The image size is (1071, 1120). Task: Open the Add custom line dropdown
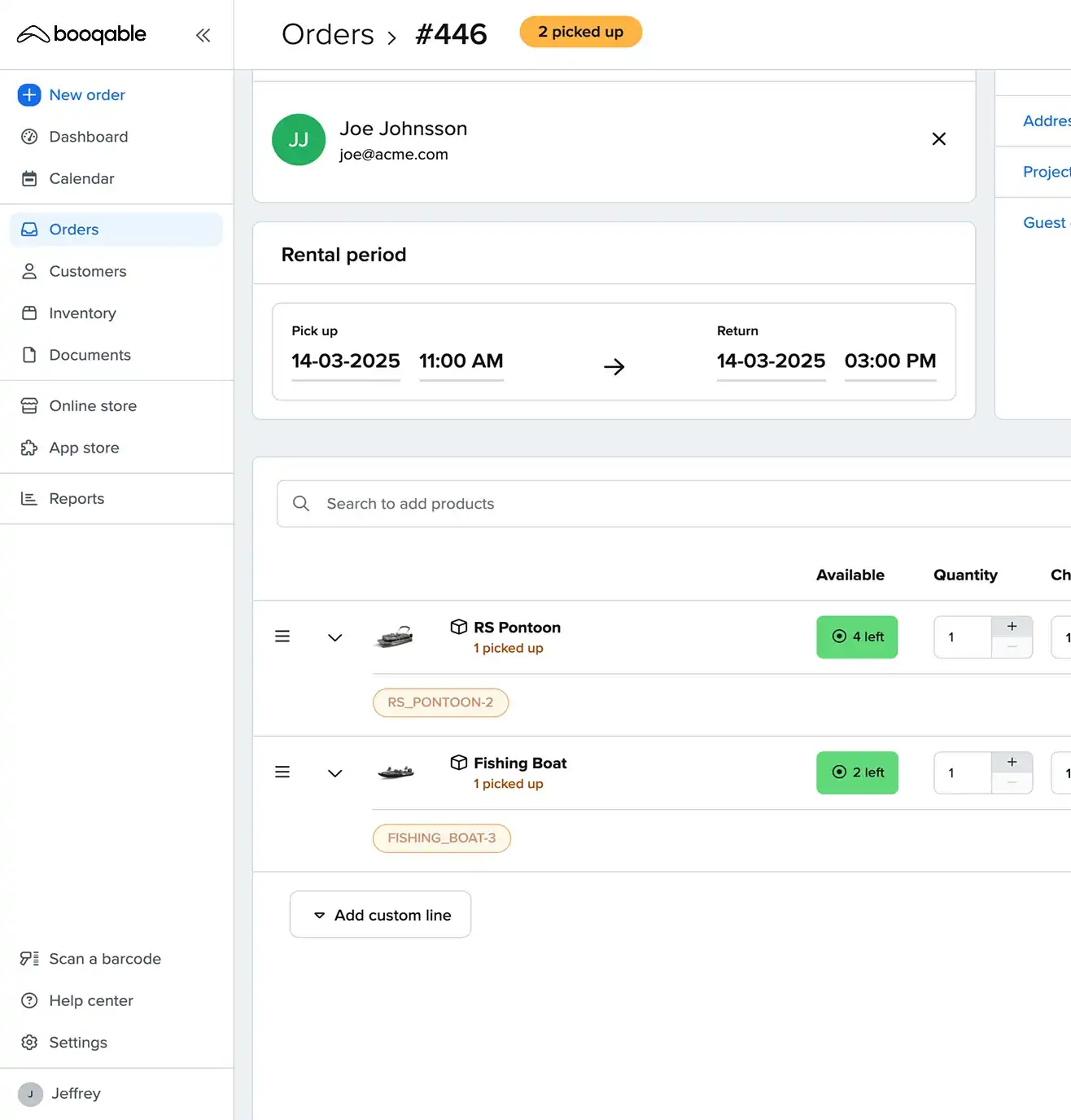click(380, 915)
